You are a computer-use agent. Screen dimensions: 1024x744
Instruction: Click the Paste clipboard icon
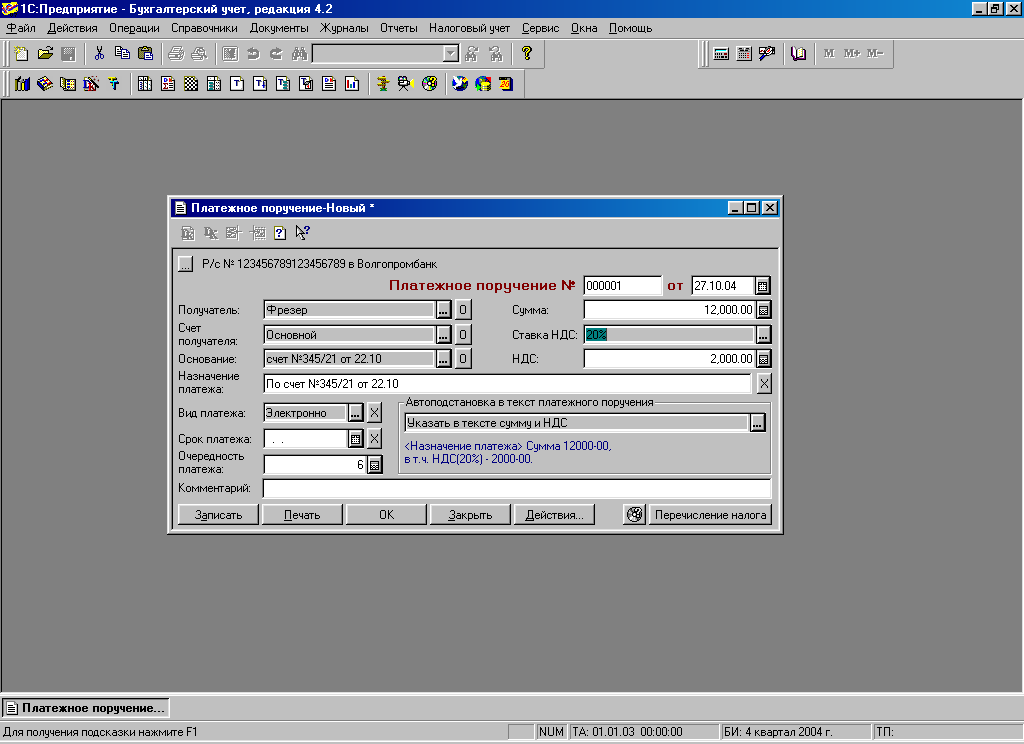(x=146, y=54)
